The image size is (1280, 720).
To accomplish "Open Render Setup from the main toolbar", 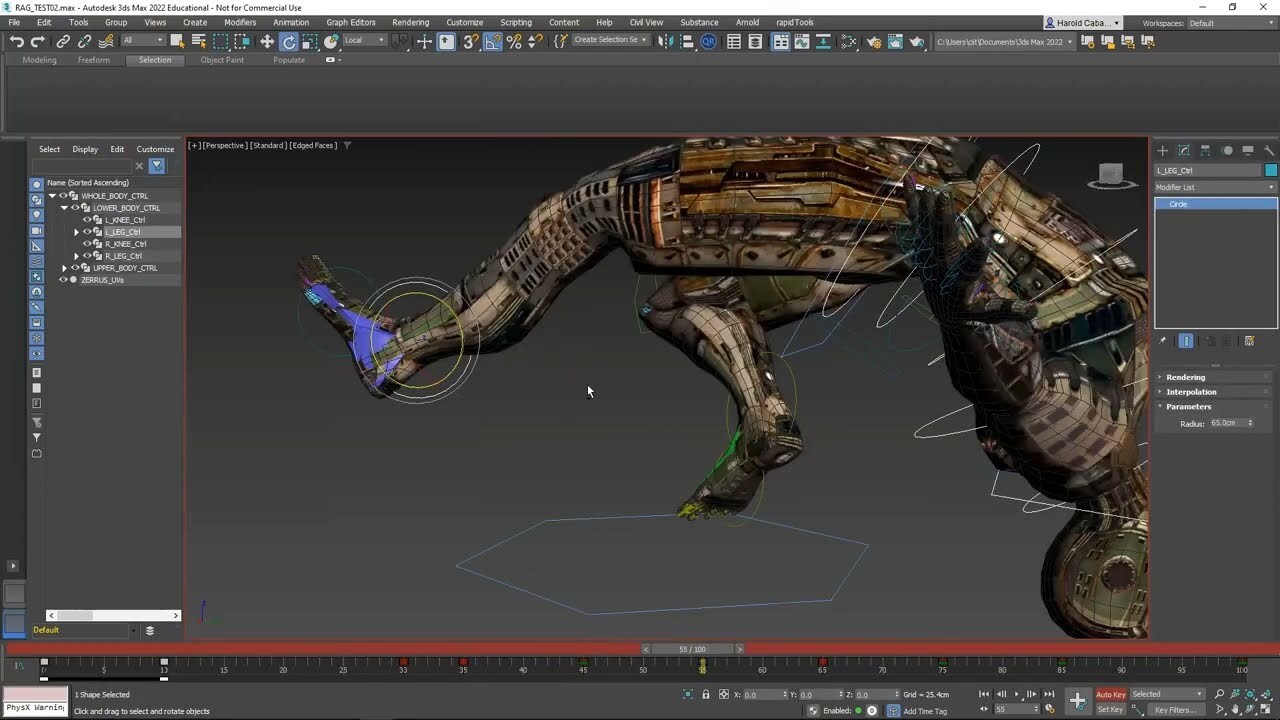I will (874, 42).
